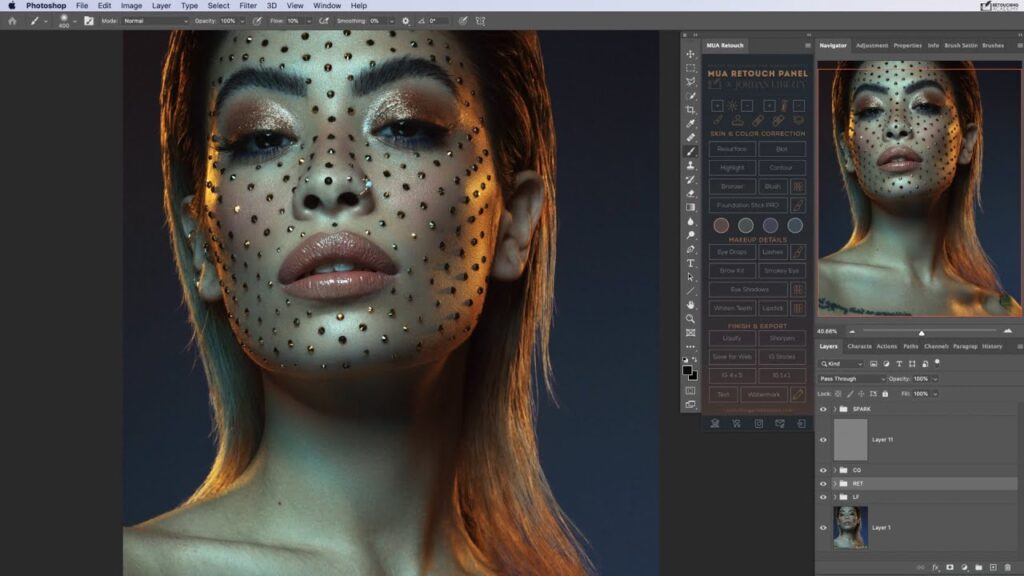Hide Layer 1 visibility eye
The image size is (1024, 576).
823,528
